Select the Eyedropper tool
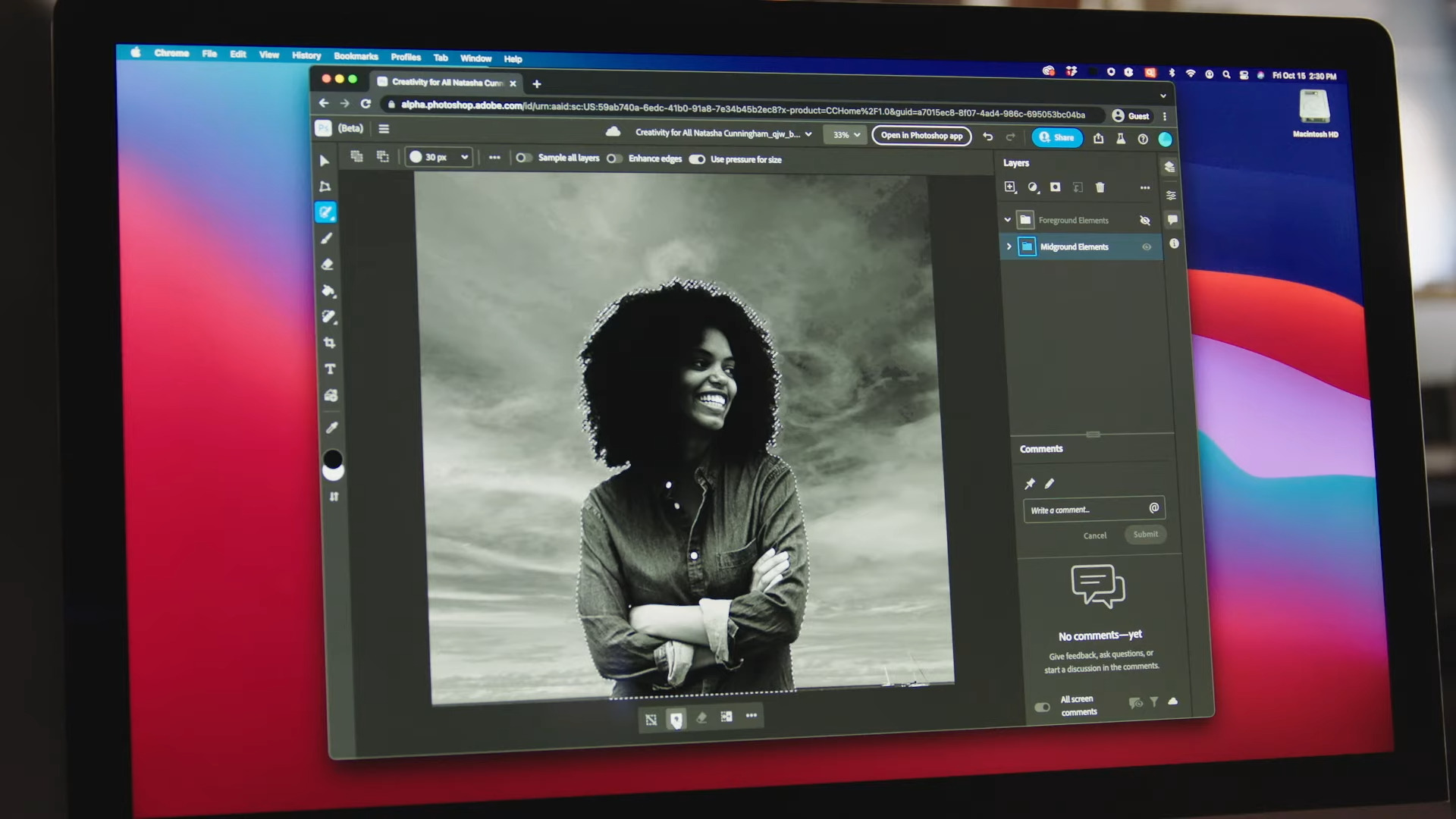Image resolution: width=1456 pixels, height=819 pixels. tap(332, 428)
